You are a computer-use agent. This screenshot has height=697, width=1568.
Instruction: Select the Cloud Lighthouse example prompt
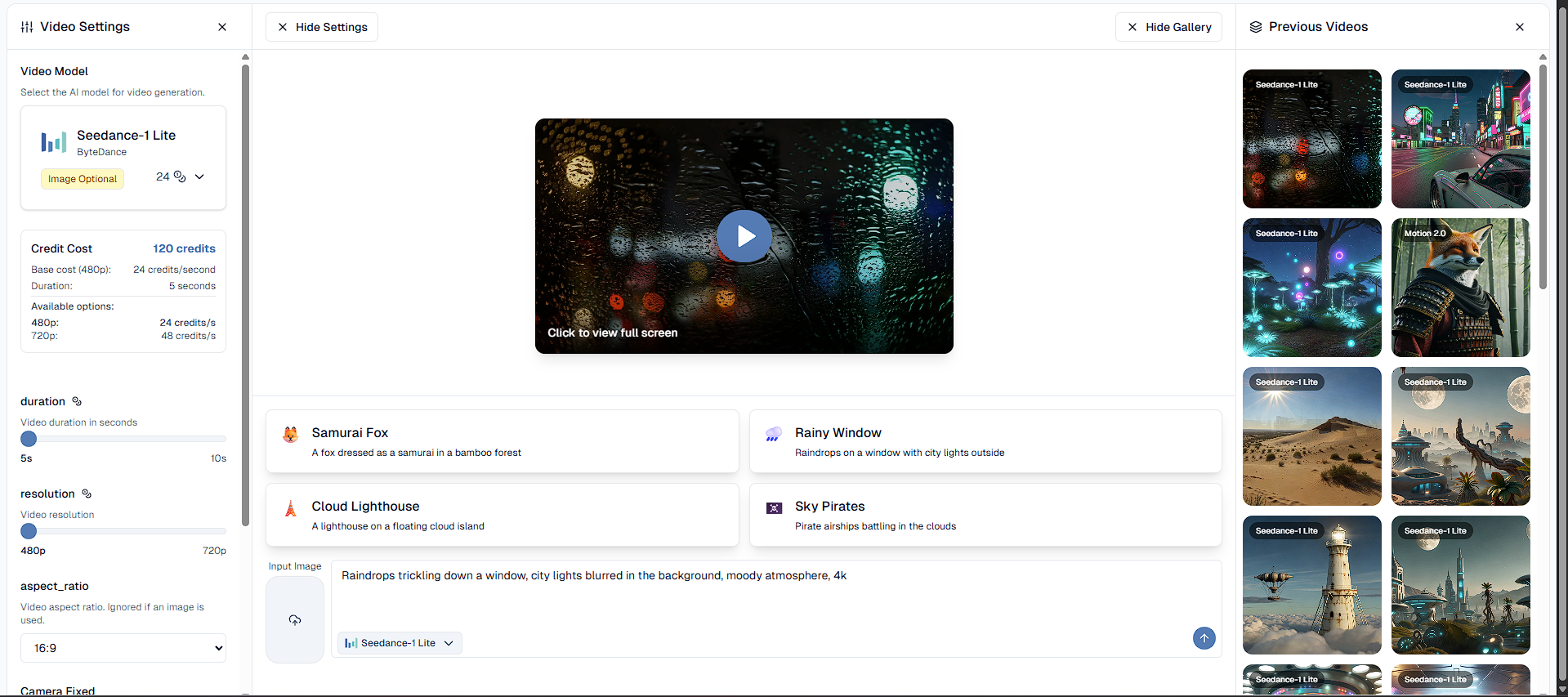click(502, 515)
